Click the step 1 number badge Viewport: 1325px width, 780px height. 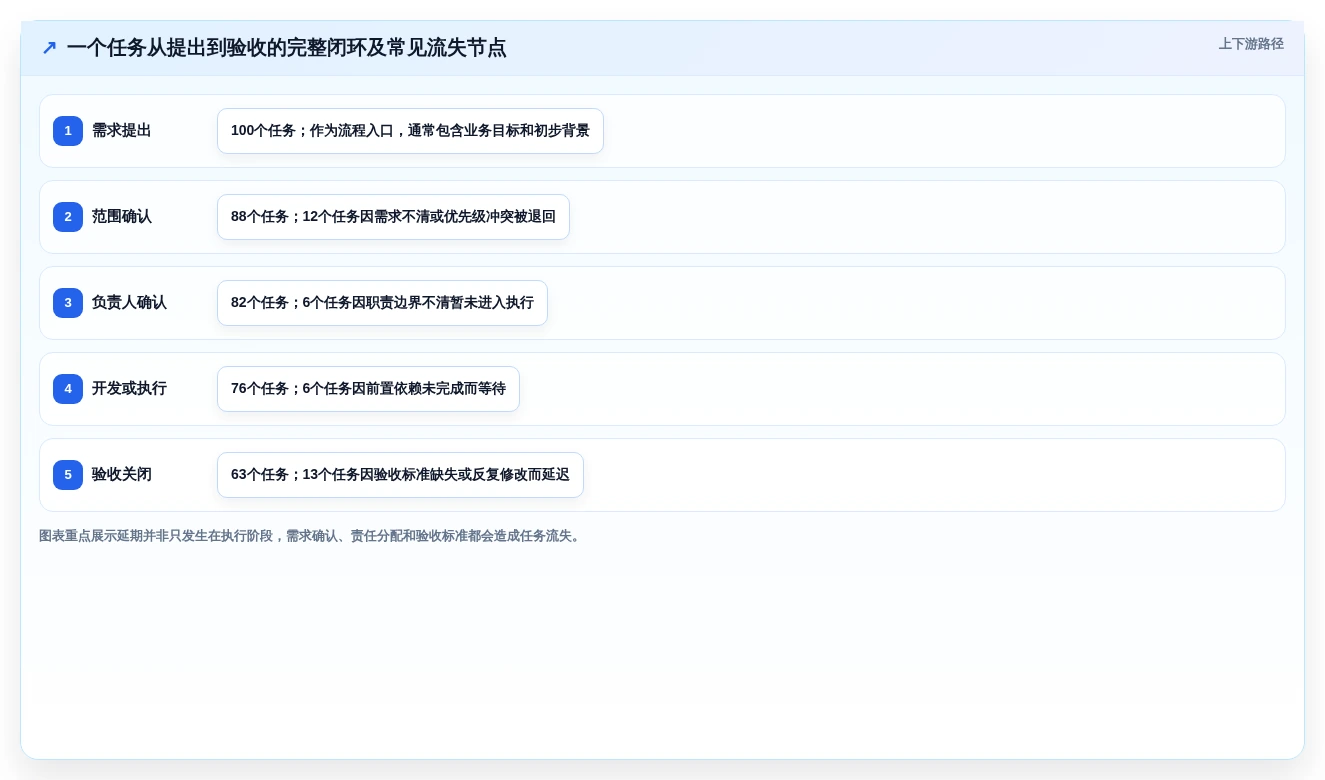point(68,131)
